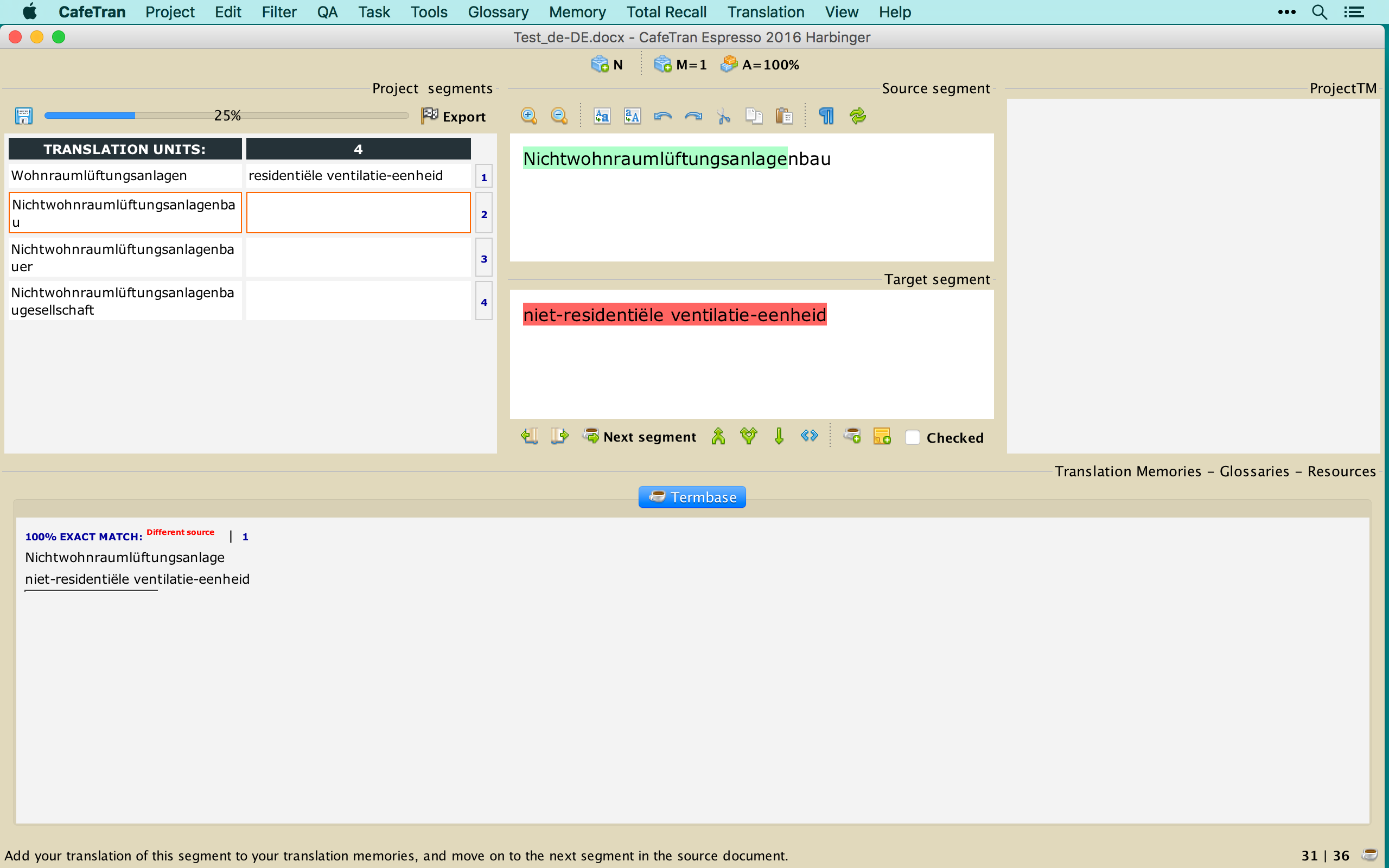Tick the Checked checkbox

912,437
